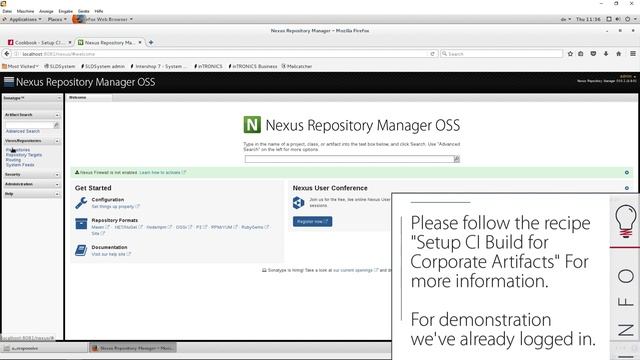The width and height of the screenshot is (640, 360).
Task: Open the Downloads arrow icon
Action: click(x=606, y=53)
